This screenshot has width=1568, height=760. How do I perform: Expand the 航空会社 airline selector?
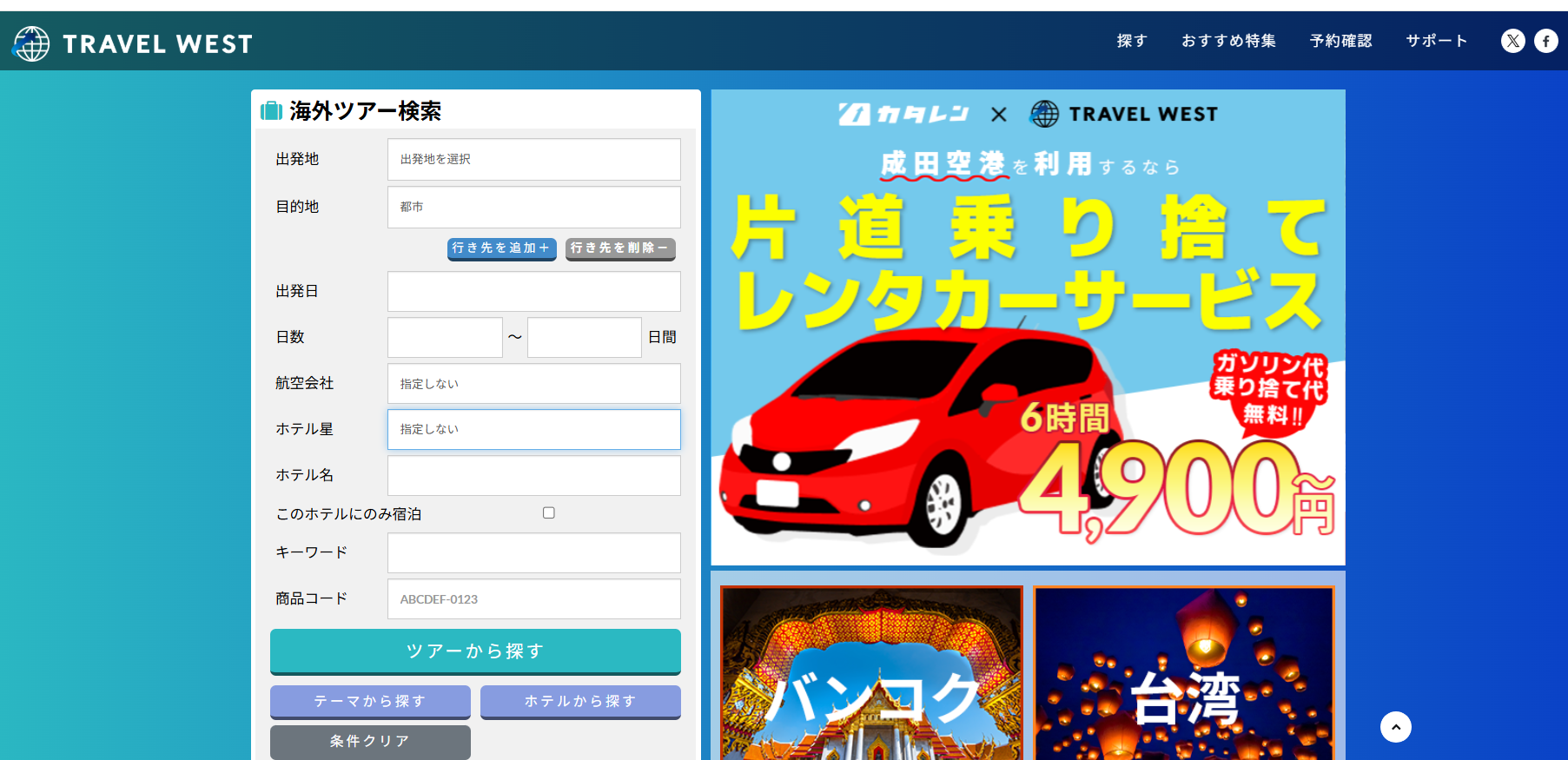(533, 383)
